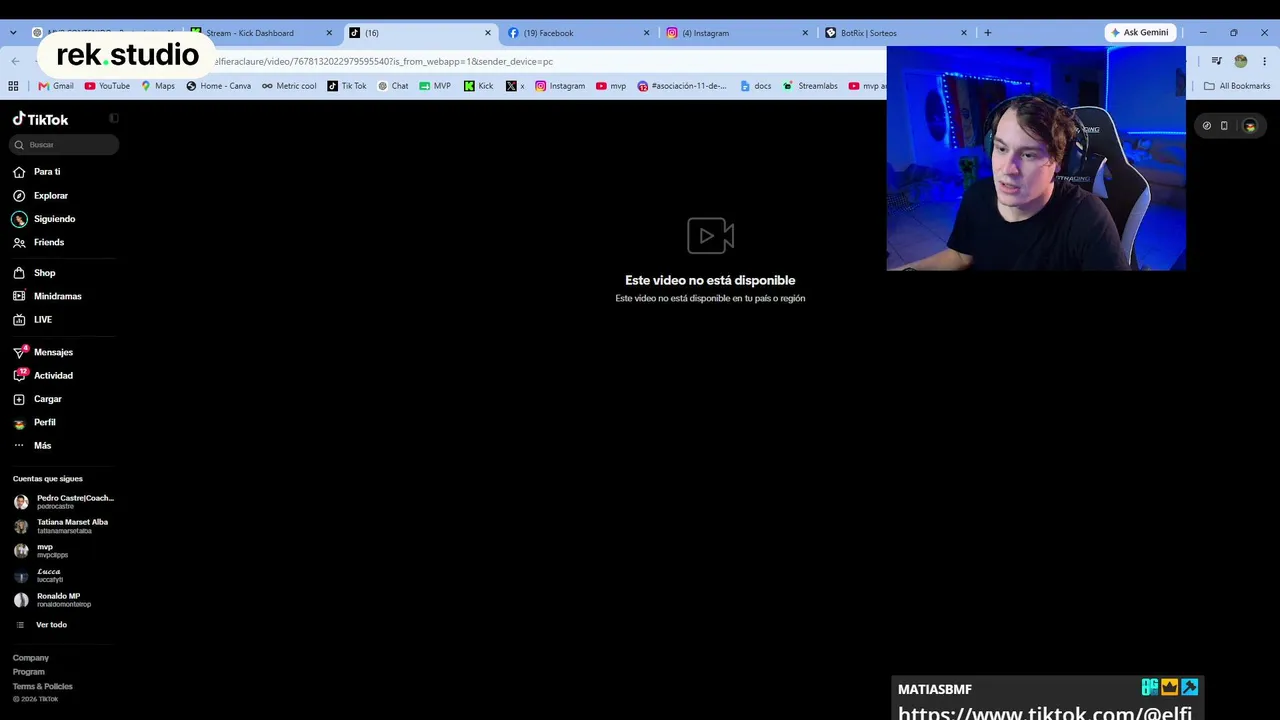Click Ver todo to show all accounts

[51, 625]
